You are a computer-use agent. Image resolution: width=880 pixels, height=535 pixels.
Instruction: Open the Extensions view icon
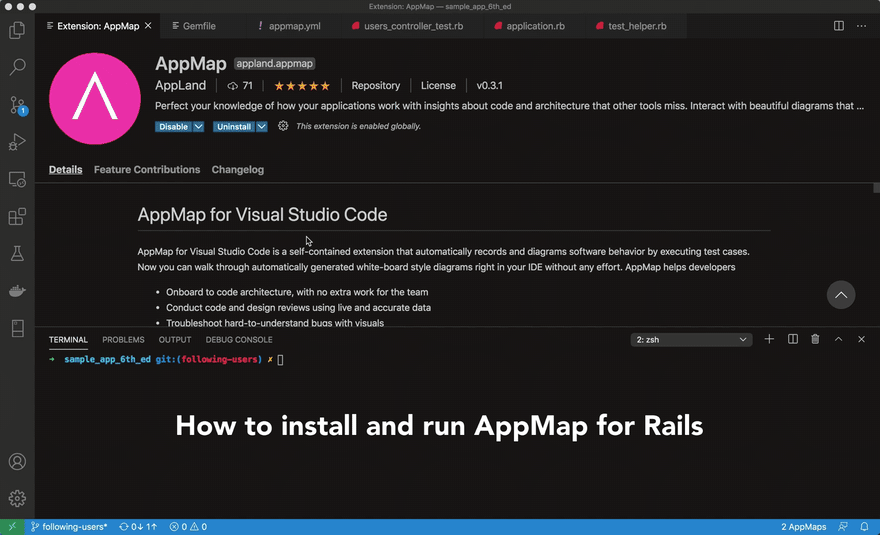17,216
